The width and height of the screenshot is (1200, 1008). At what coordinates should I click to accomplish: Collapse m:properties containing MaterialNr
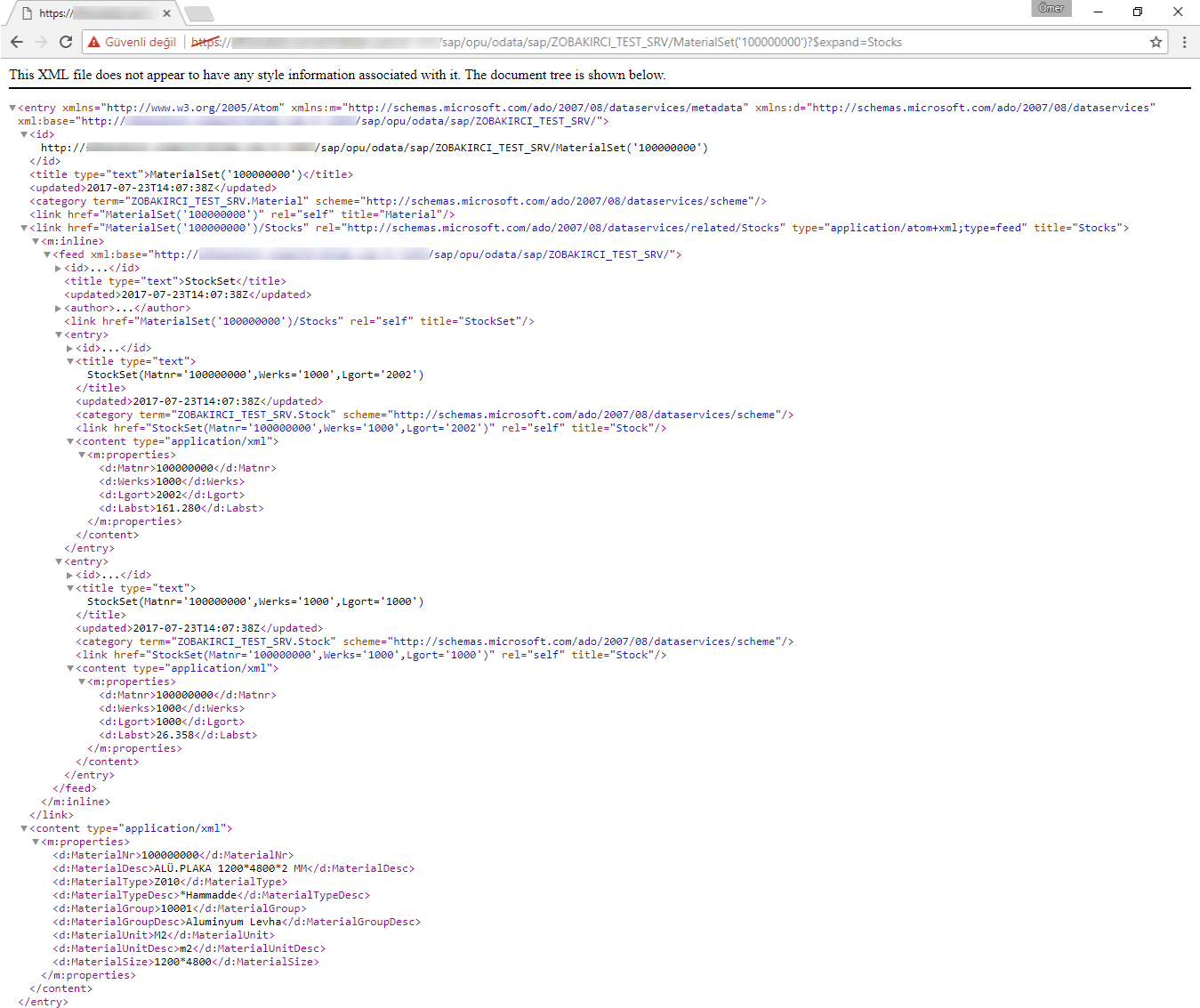pos(36,842)
